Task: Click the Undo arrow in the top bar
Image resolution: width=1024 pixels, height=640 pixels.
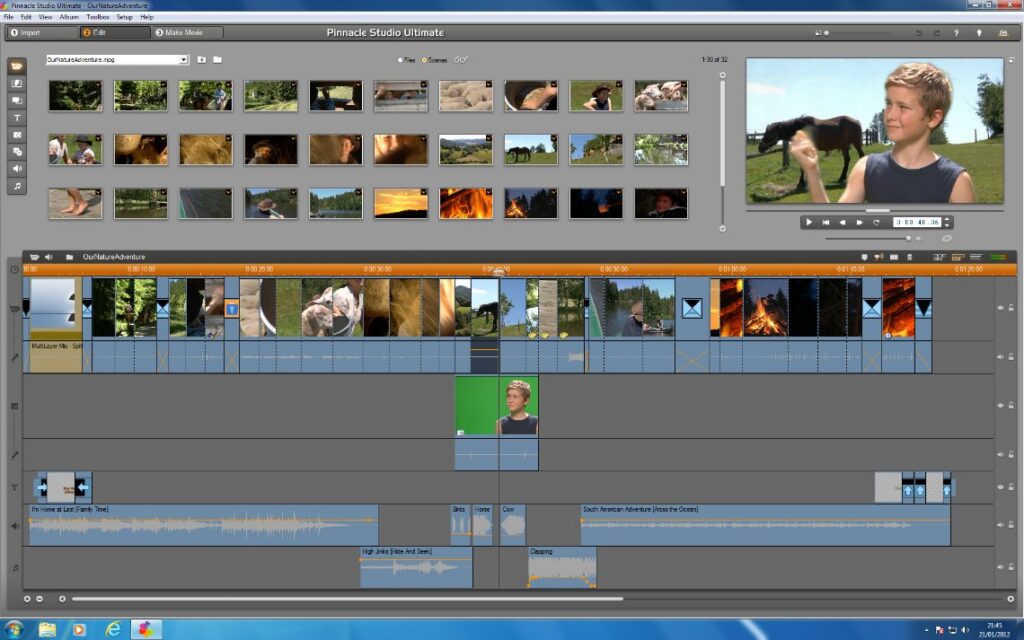Action: [x=919, y=33]
